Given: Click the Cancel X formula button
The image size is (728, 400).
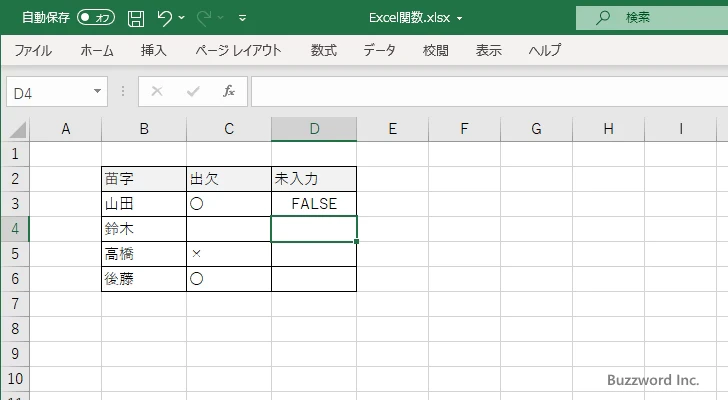Looking at the screenshot, I should pyautogui.click(x=157, y=91).
